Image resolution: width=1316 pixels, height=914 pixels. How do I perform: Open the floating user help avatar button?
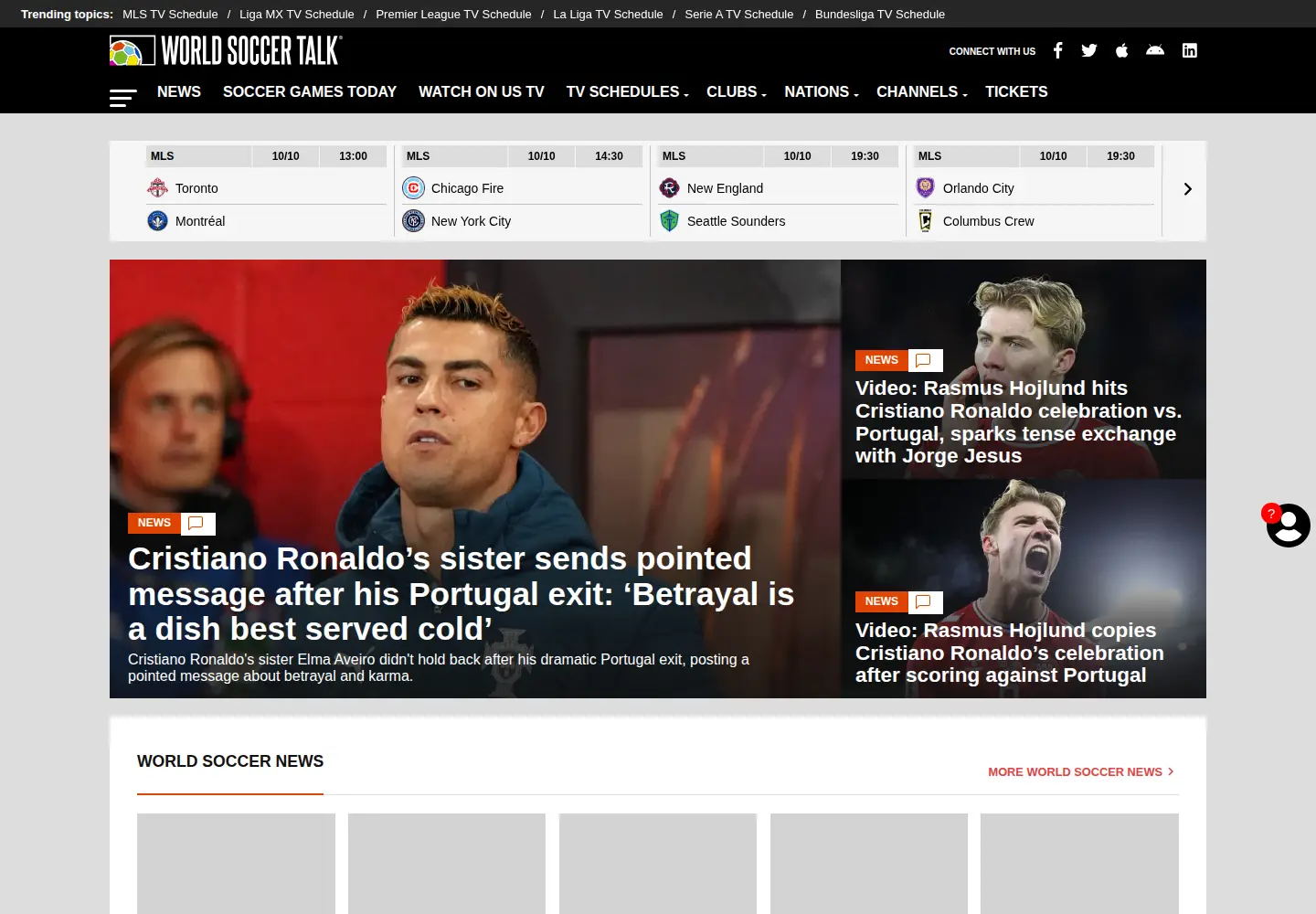[1289, 526]
